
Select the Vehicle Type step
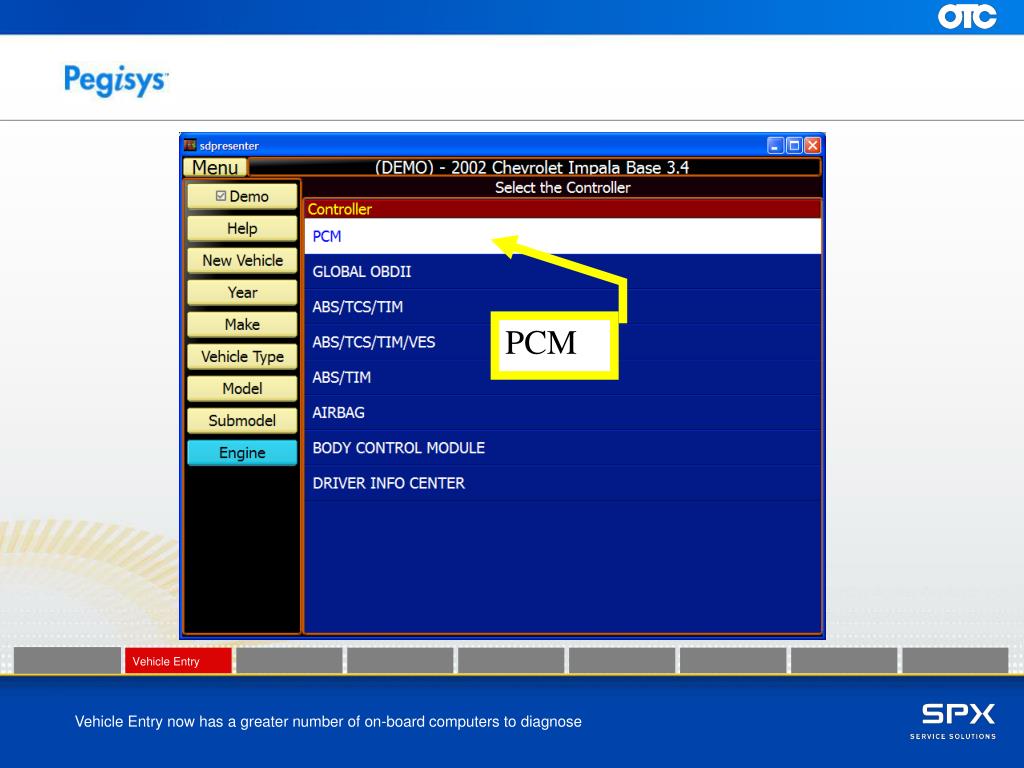point(242,357)
